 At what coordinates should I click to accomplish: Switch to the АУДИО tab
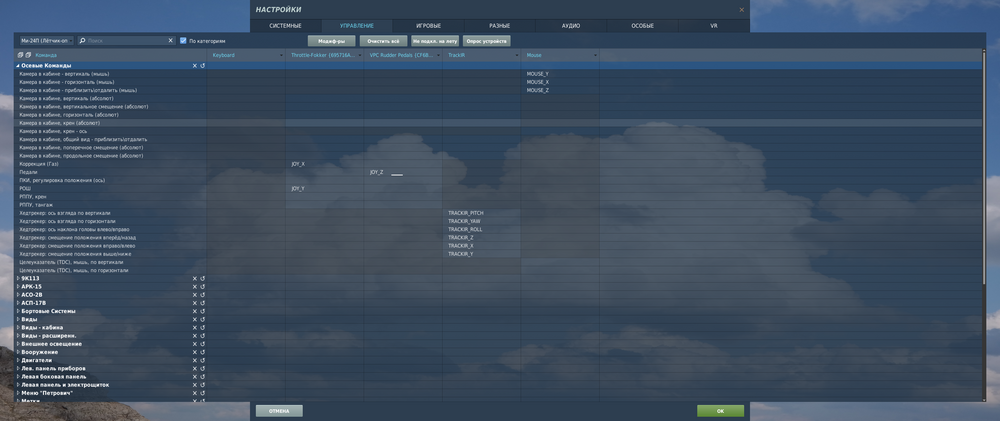tap(571, 26)
